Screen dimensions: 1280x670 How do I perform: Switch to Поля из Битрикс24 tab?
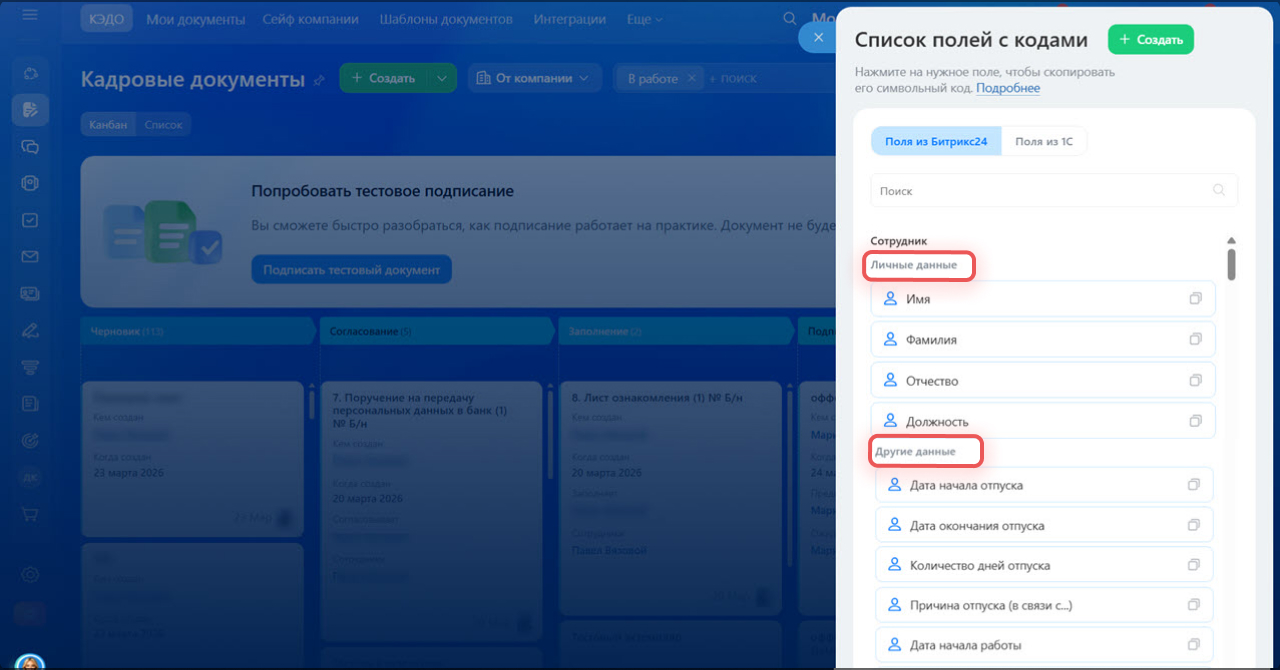click(936, 142)
